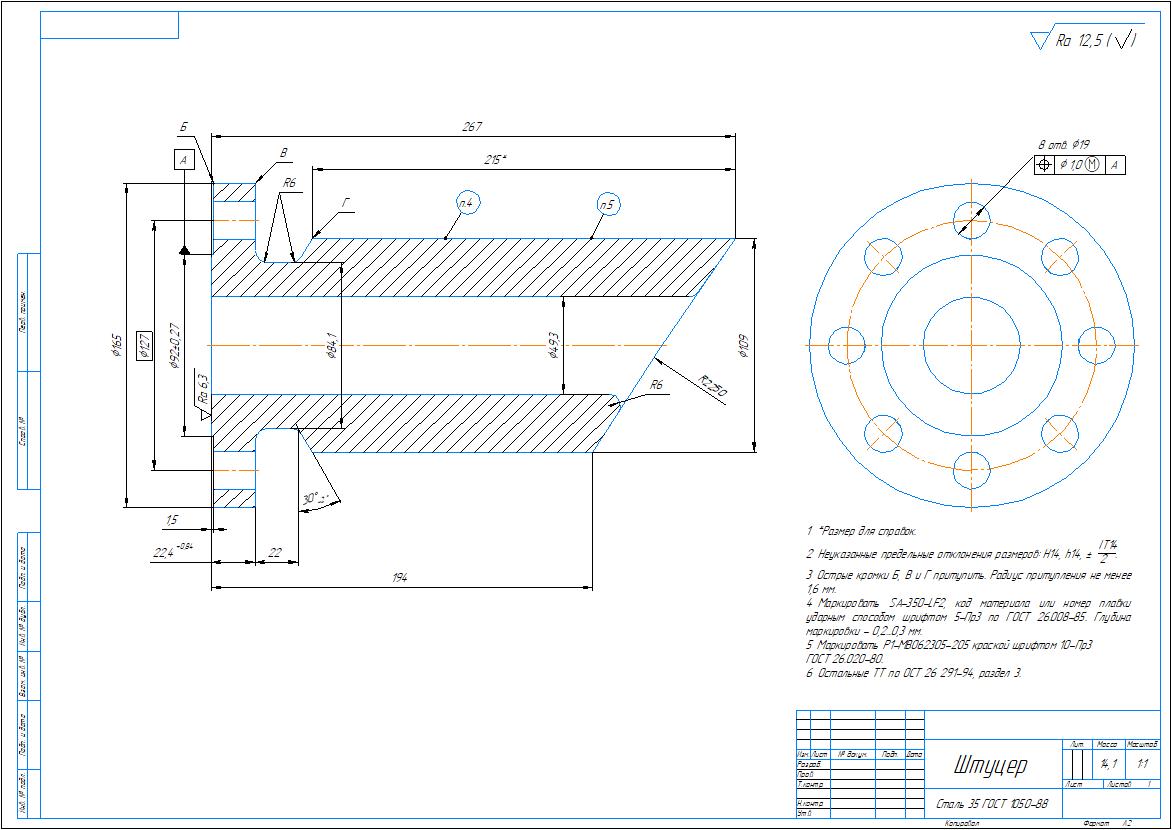Click the boxed dimension ø127
Viewport: 1172px width, 830px height.
point(144,345)
